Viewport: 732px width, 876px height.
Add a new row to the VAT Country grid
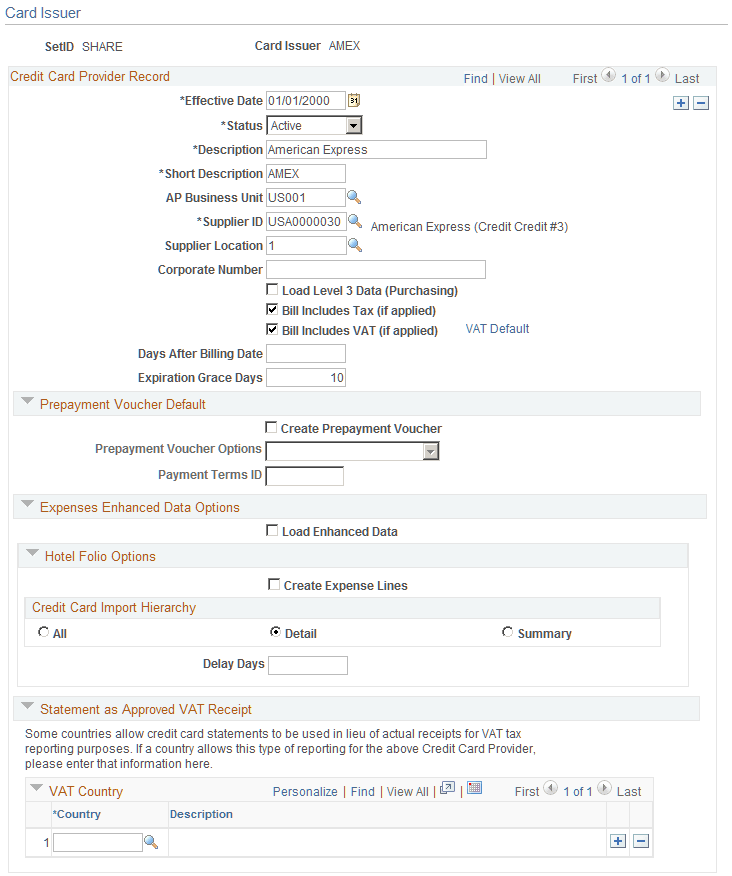point(618,841)
